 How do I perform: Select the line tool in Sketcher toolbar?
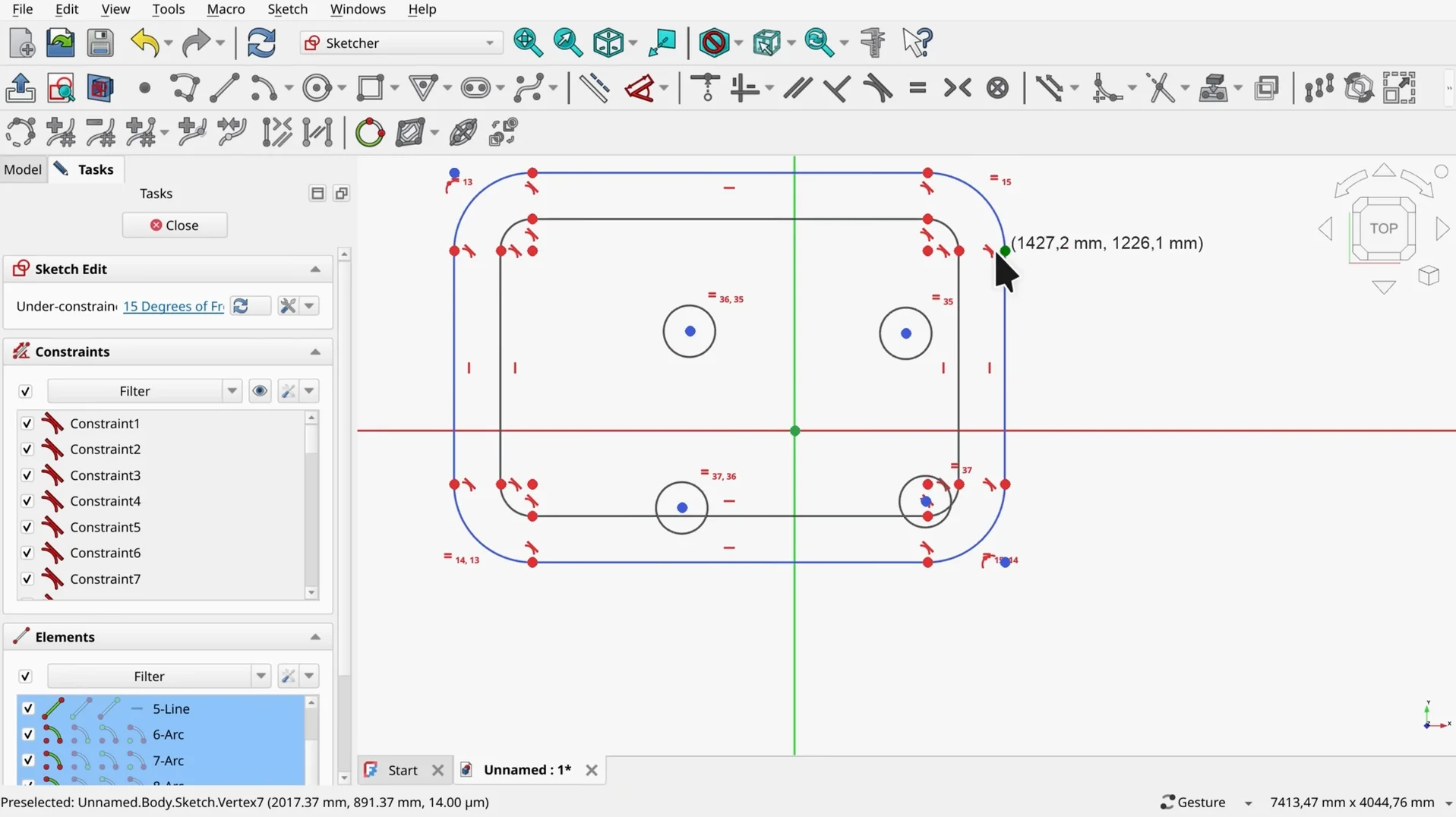coord(224,88)
